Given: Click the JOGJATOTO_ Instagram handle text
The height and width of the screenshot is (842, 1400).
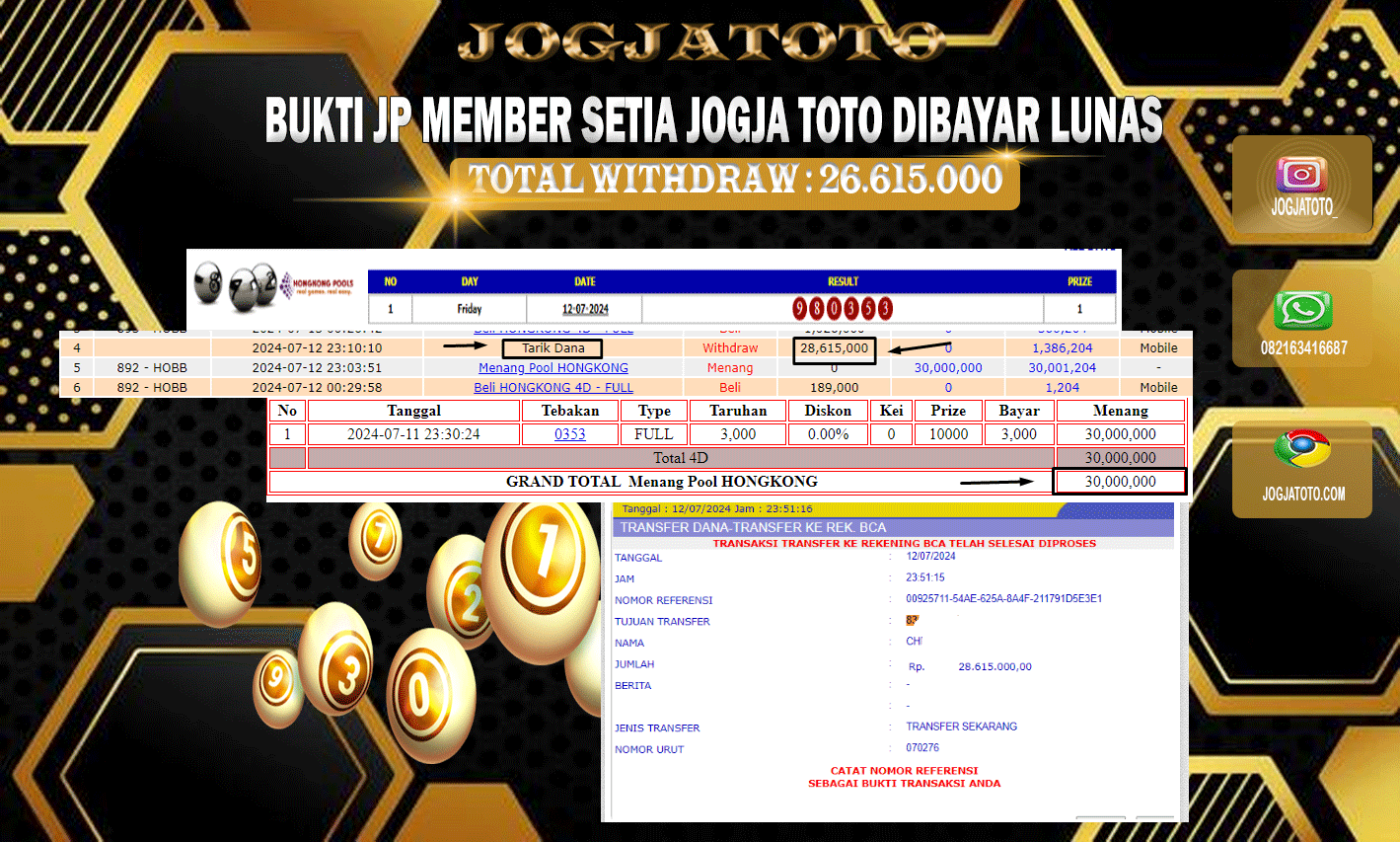Looking at the screenshot, I should [1303, 207].
